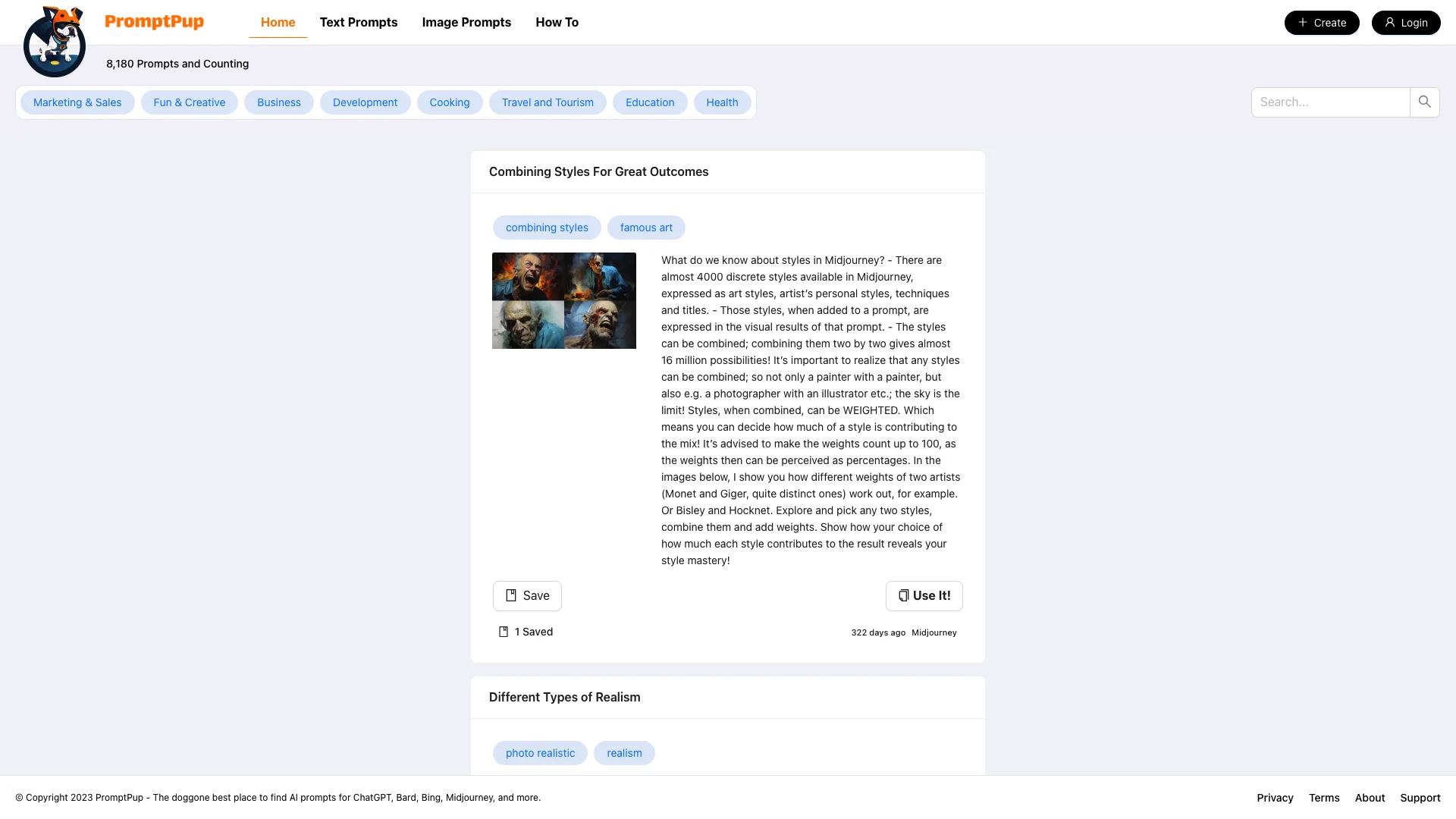Expand the How To navigation menu
The height and width of the screenshot is (819, 1456).
coord(556,22)
